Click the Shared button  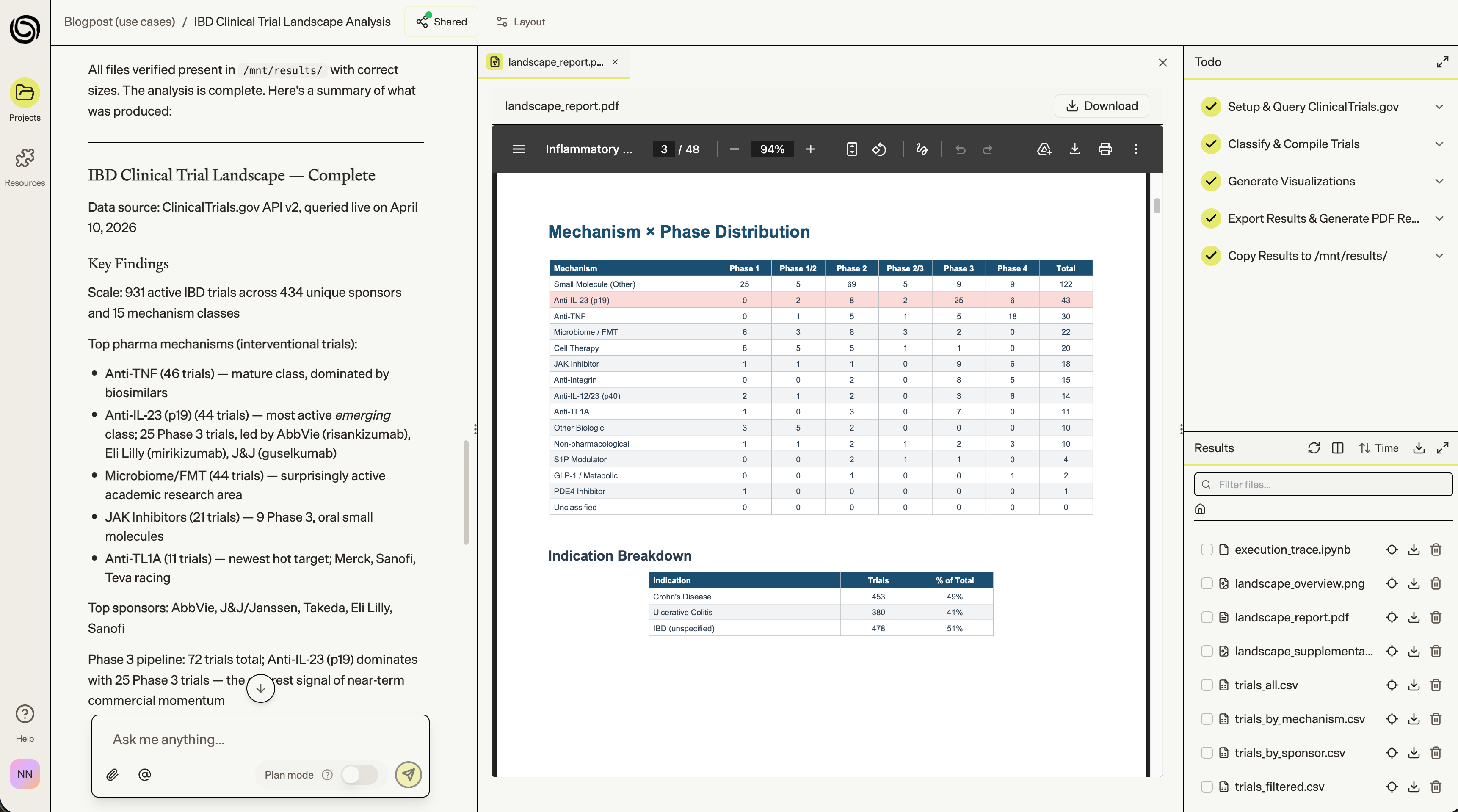click(x=442, y=22)
